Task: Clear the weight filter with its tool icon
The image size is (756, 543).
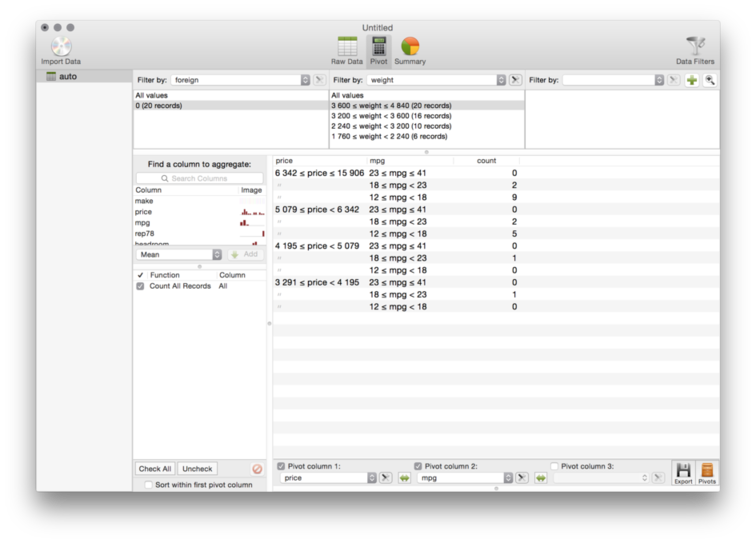Action: pos(515,80)
